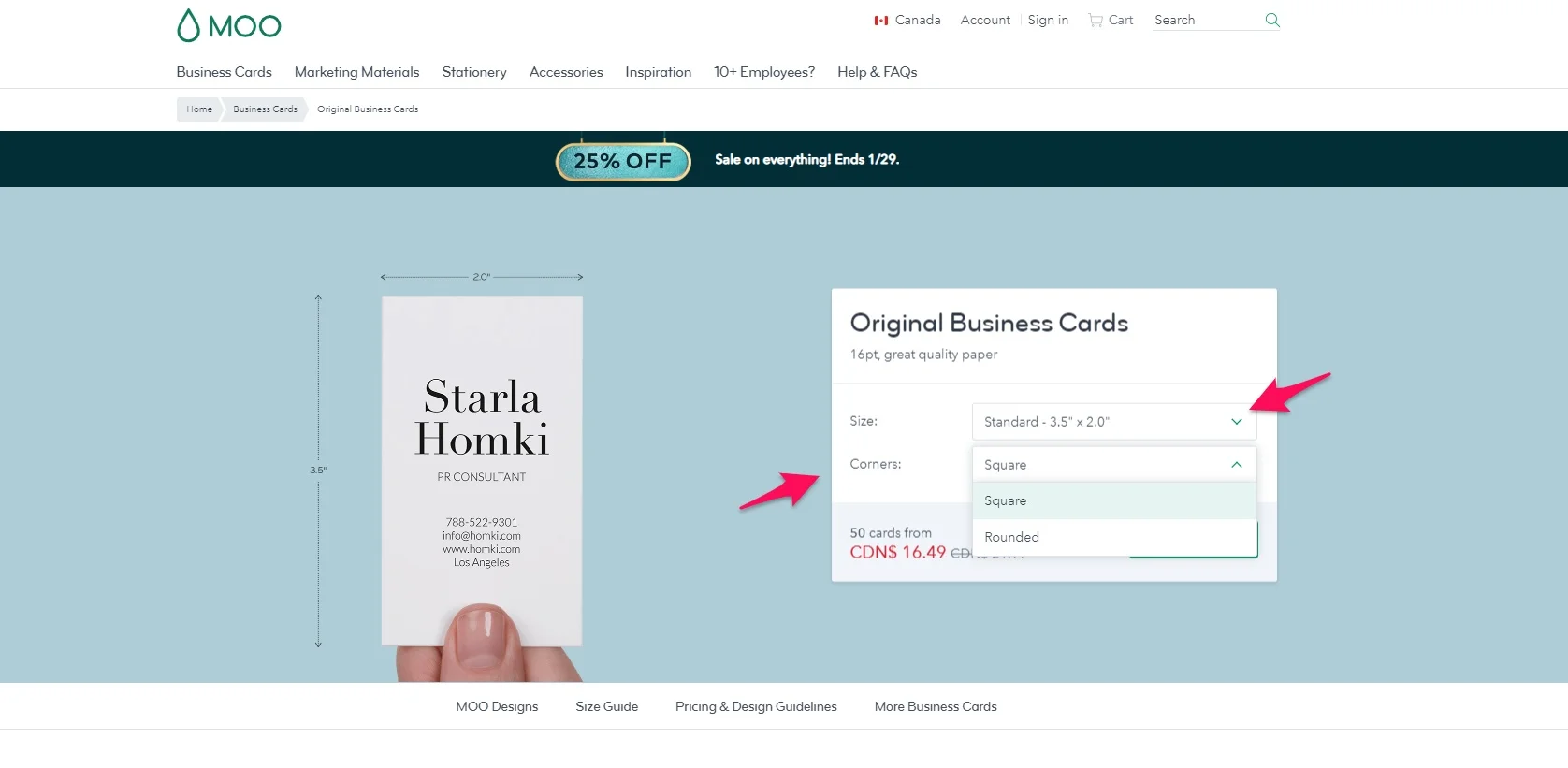Open the Business Cards menu
1568x768 pixels.
pos(224,72)
